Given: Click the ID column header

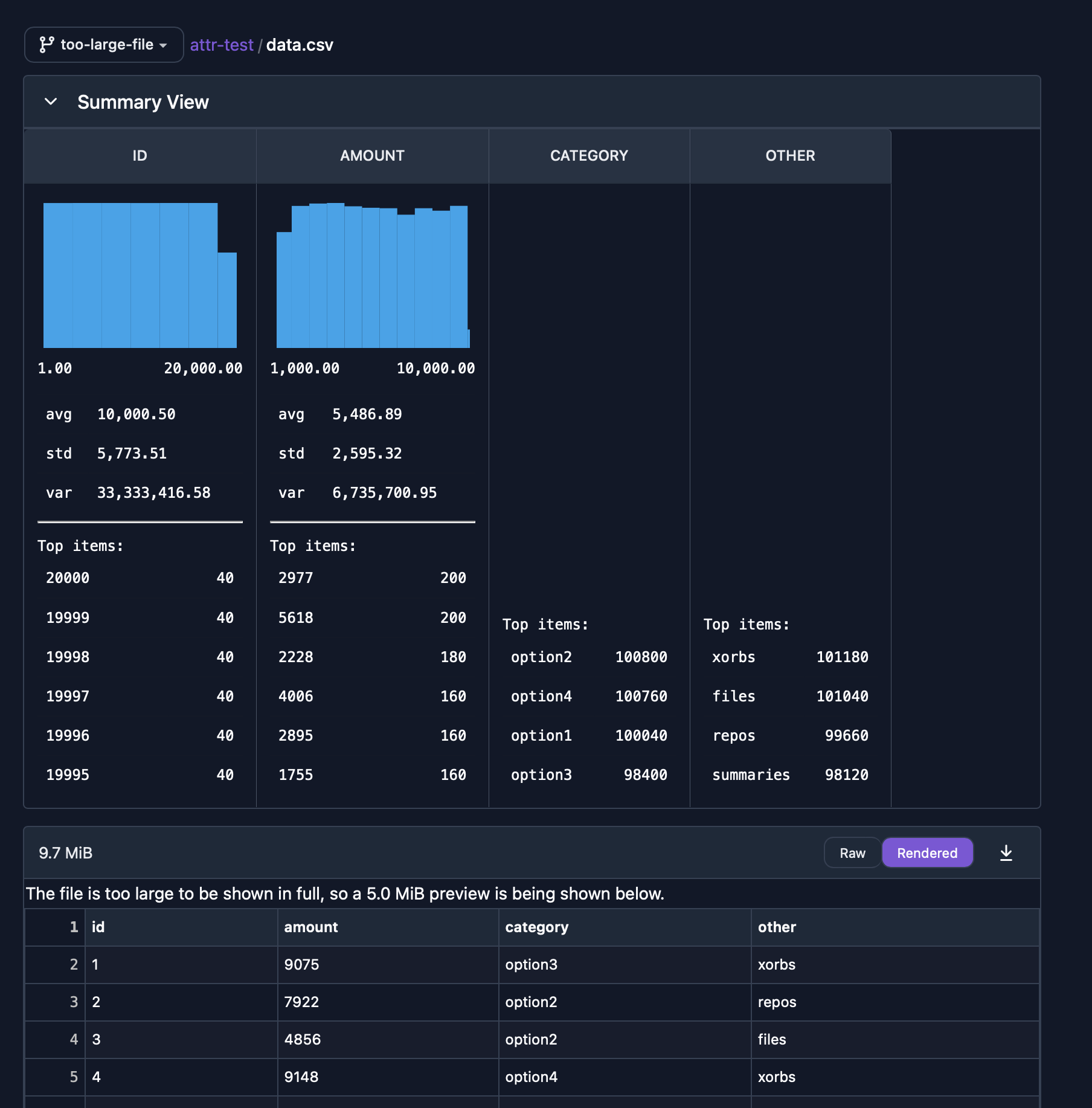Looking at the screenshot, I should pyautogui.click(x=140, y=155).
